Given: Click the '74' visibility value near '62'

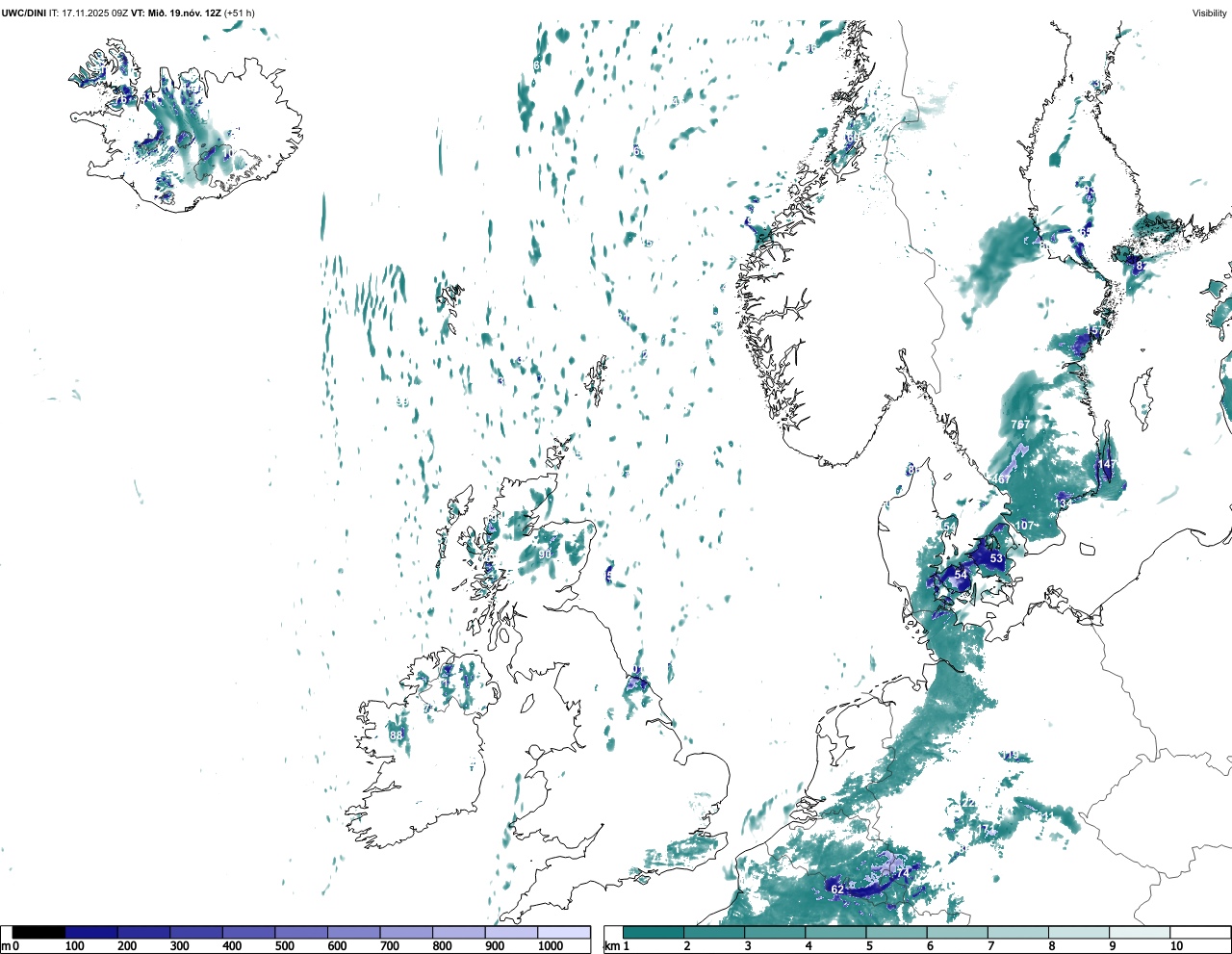Looking at the screenshot, I should coord(903,872).
